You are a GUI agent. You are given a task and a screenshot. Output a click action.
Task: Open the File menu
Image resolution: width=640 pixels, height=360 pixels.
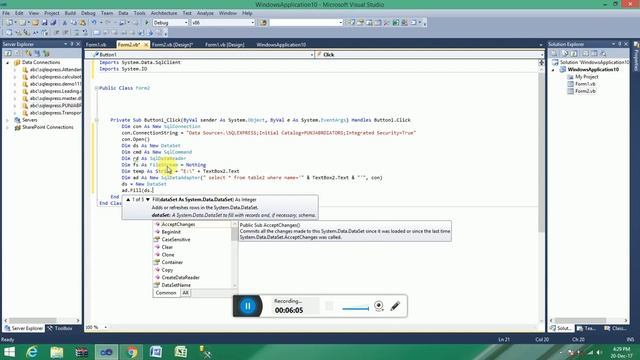(6, 13)
